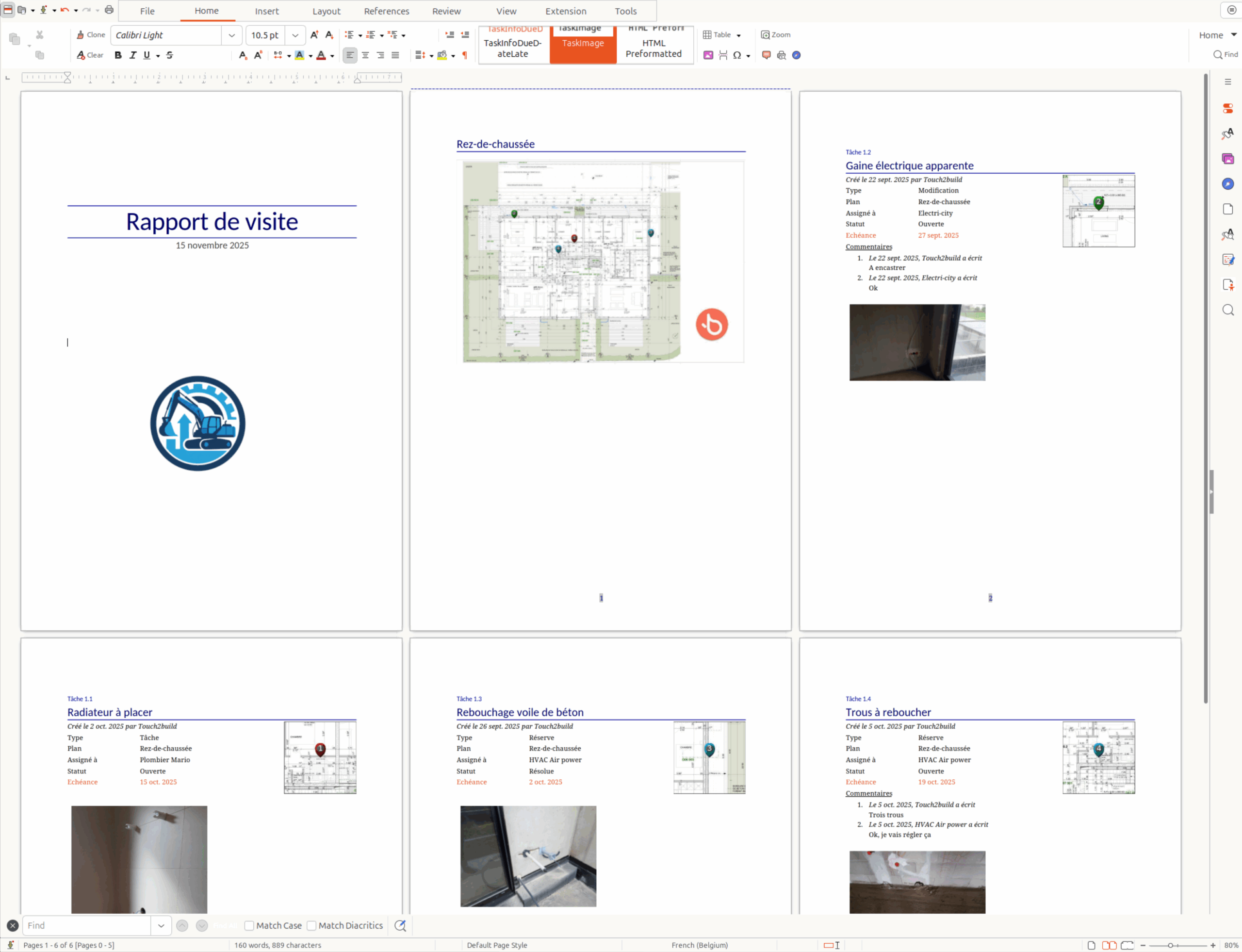Switch to book view layout

click(x=1127, y=945)
